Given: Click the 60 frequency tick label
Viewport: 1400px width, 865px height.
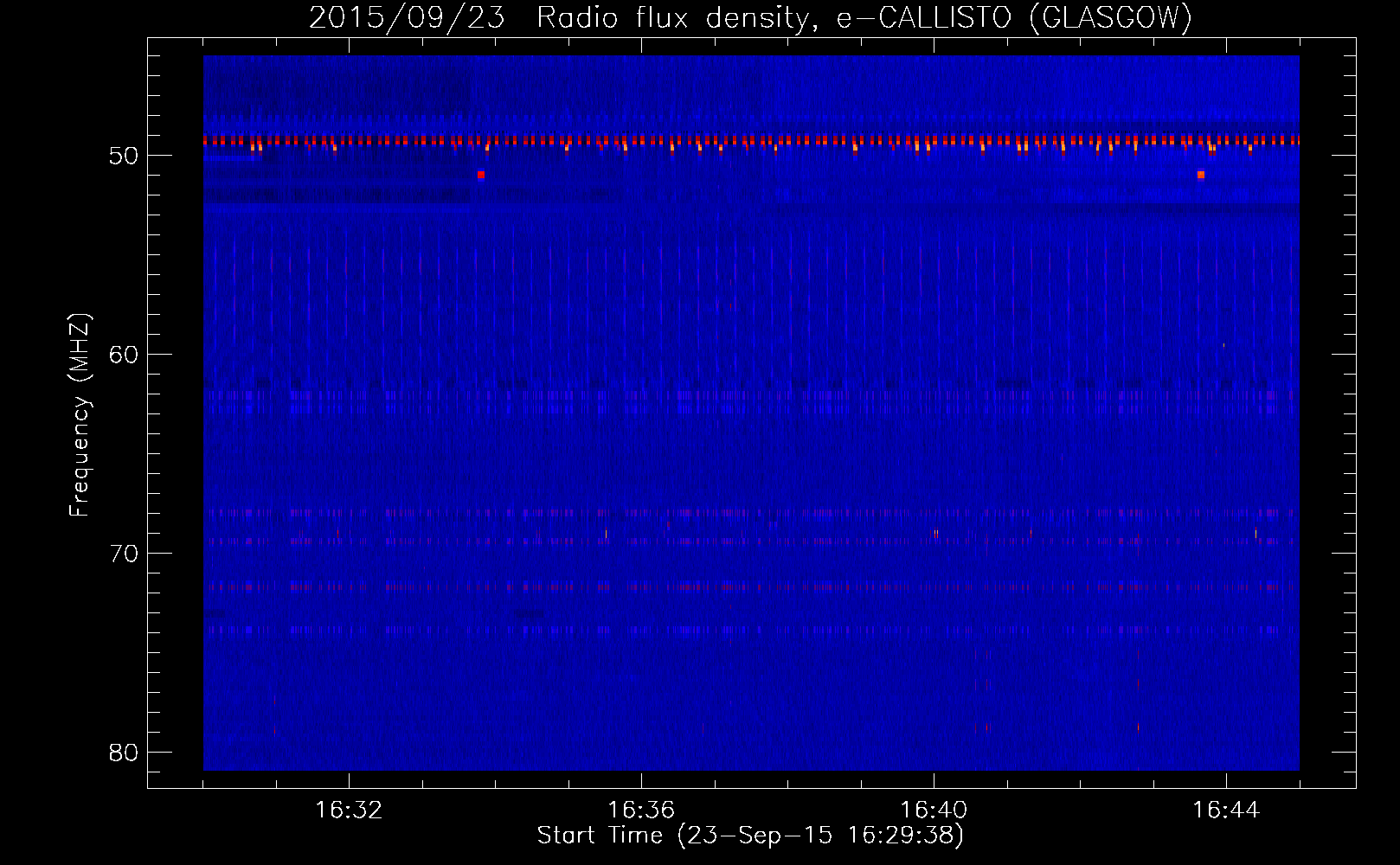Looking at the screenshot, I should pos(125,355).
